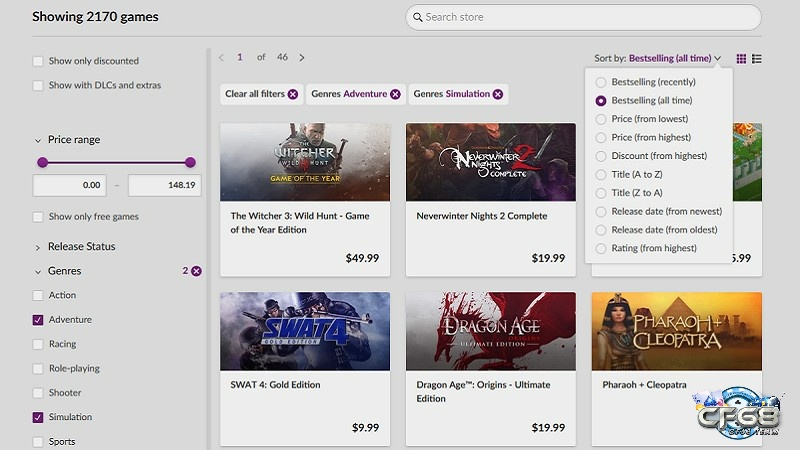Open Neverwinter Nights 2 Complete thumbnail
This screenshot has width=800, height=450.
[491, 162]
